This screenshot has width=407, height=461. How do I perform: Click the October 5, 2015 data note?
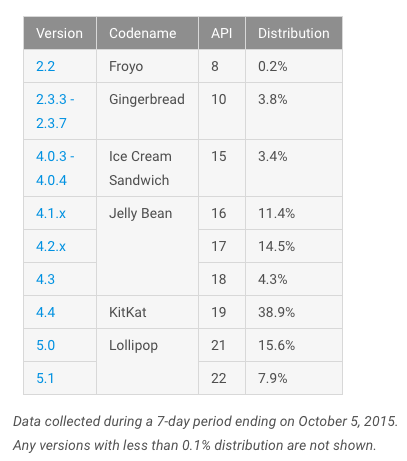point(205,422)
